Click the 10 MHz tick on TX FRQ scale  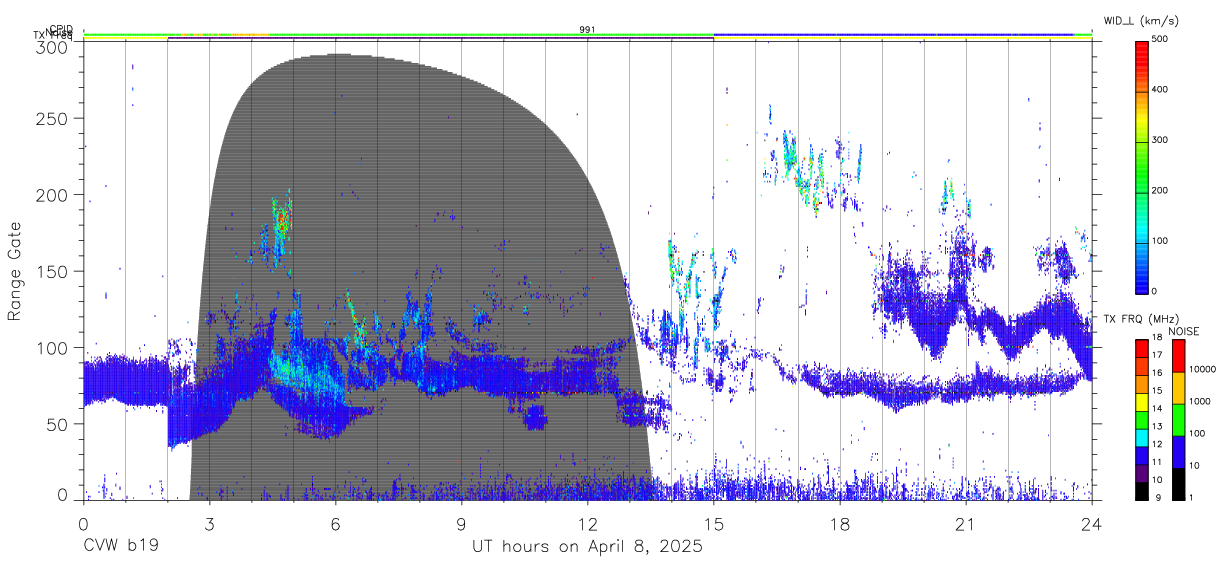click(x=1158, y=481)
